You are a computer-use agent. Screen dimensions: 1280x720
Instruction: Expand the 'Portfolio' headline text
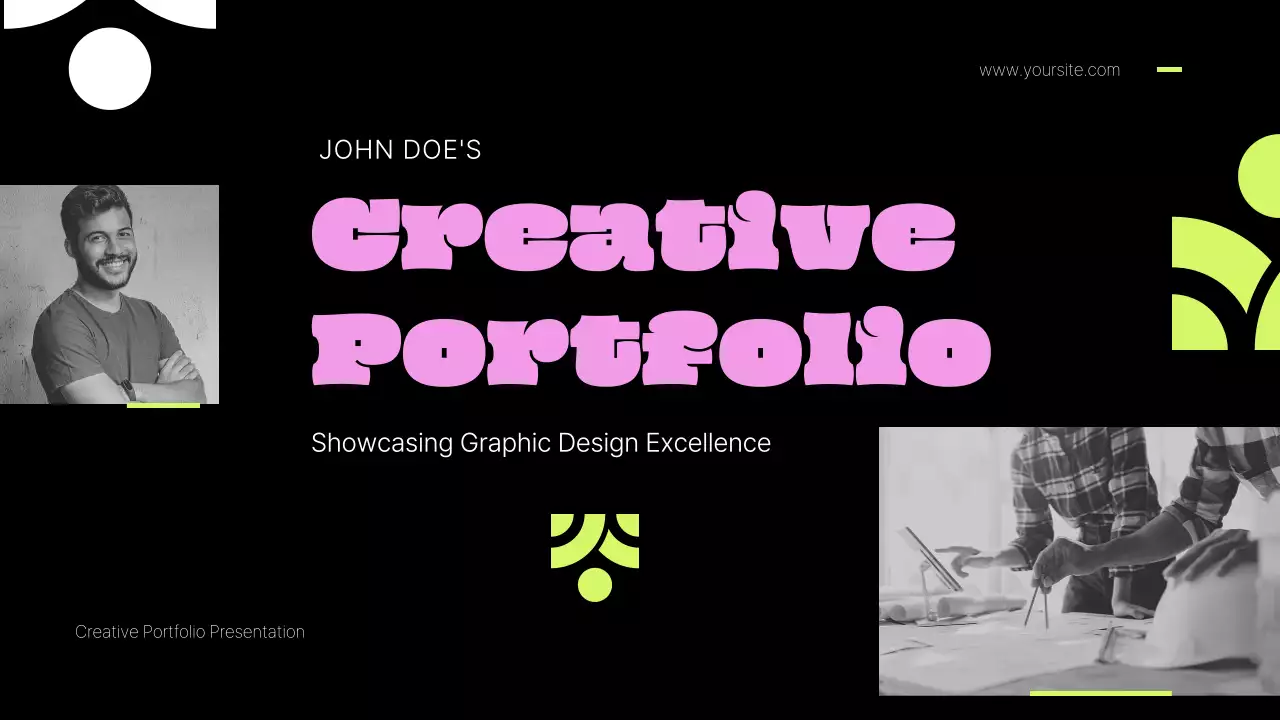648,348
